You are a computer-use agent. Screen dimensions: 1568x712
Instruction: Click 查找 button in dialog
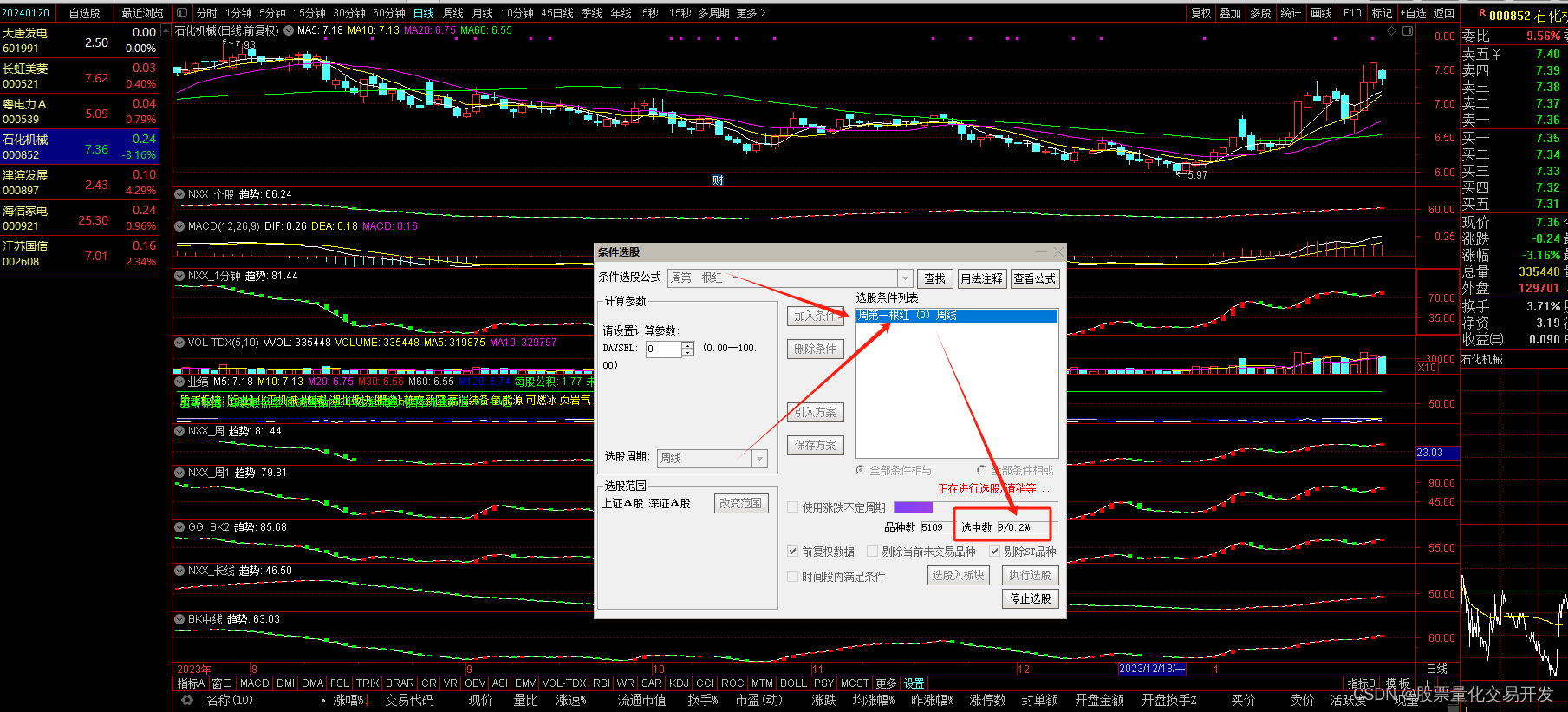coord(934,278)
